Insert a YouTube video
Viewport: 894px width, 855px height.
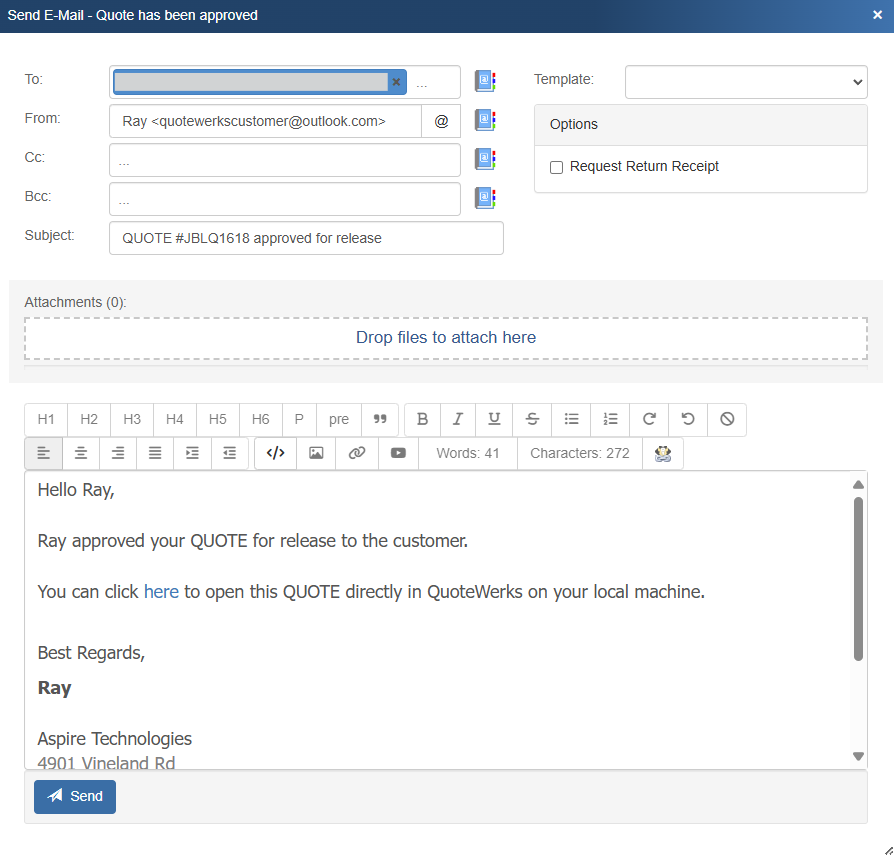point(398,453)
